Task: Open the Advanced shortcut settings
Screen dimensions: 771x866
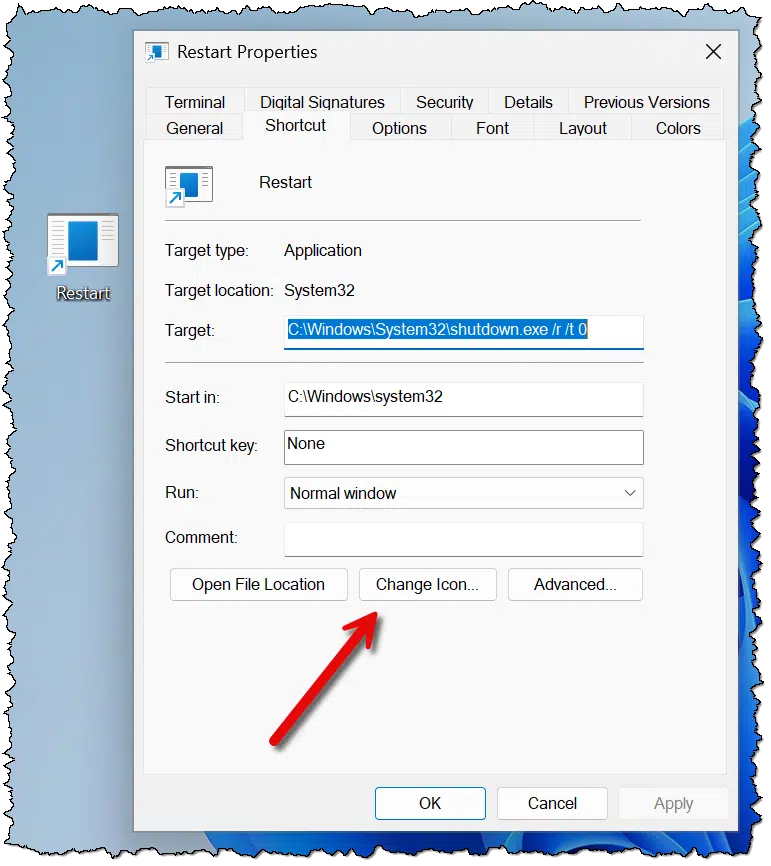Action: (575, 585)
